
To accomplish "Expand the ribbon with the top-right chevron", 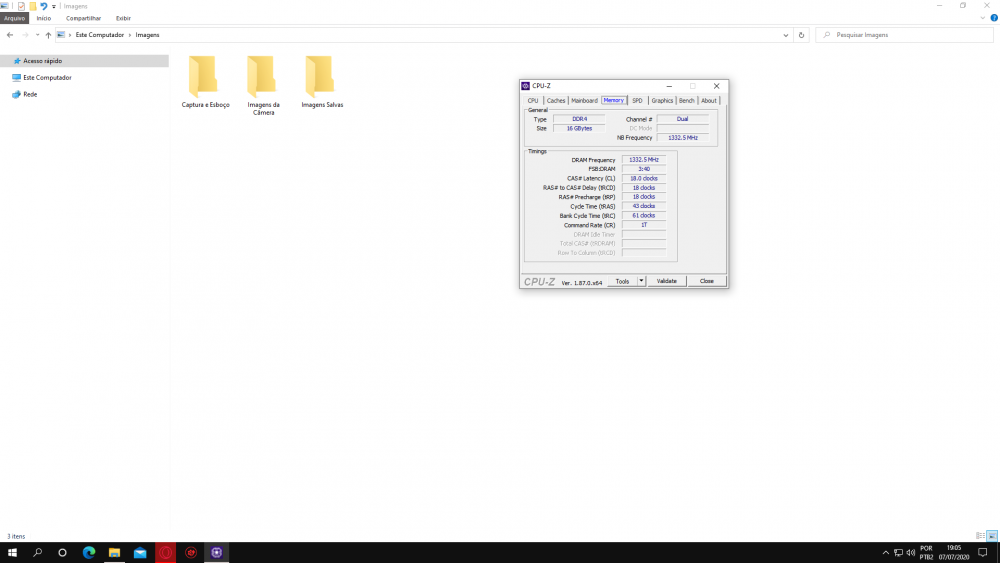I will (981, 18).
